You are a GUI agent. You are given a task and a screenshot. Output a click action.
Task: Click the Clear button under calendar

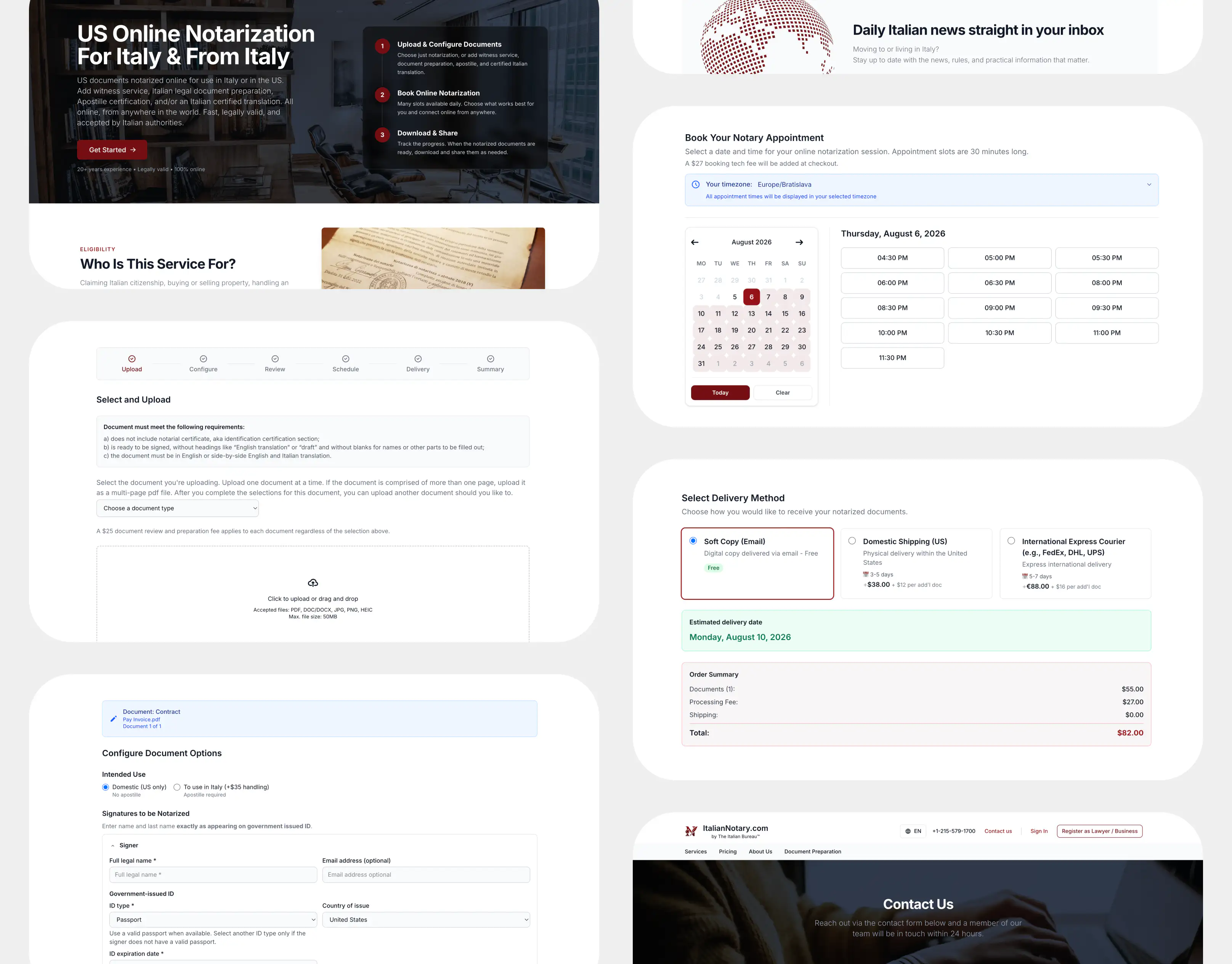pyautogui.click(x=783, y=393)
